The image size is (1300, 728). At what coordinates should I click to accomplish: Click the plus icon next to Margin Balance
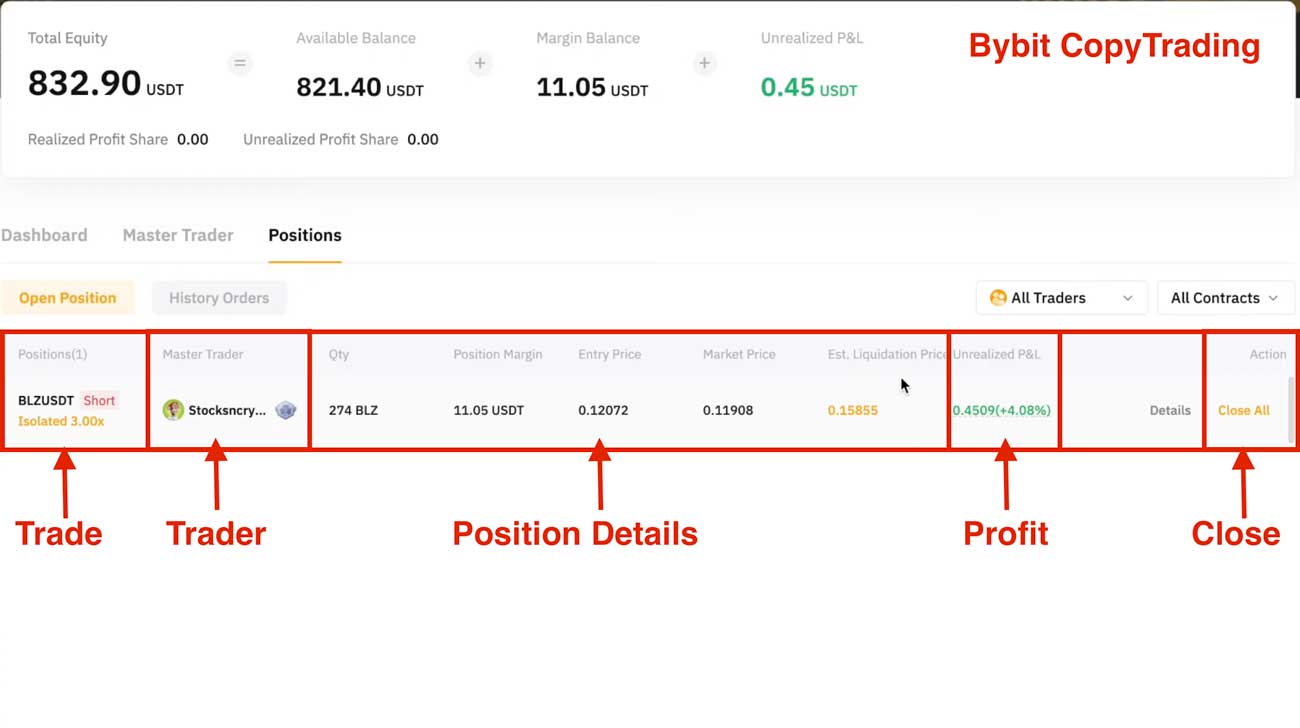[x=704, y=62]
